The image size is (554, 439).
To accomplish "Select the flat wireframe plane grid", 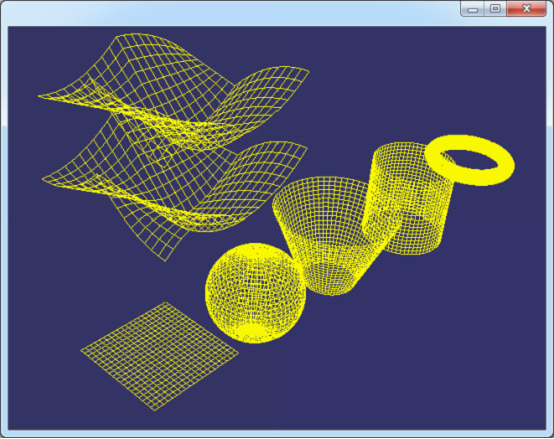I will coord(160,356).
